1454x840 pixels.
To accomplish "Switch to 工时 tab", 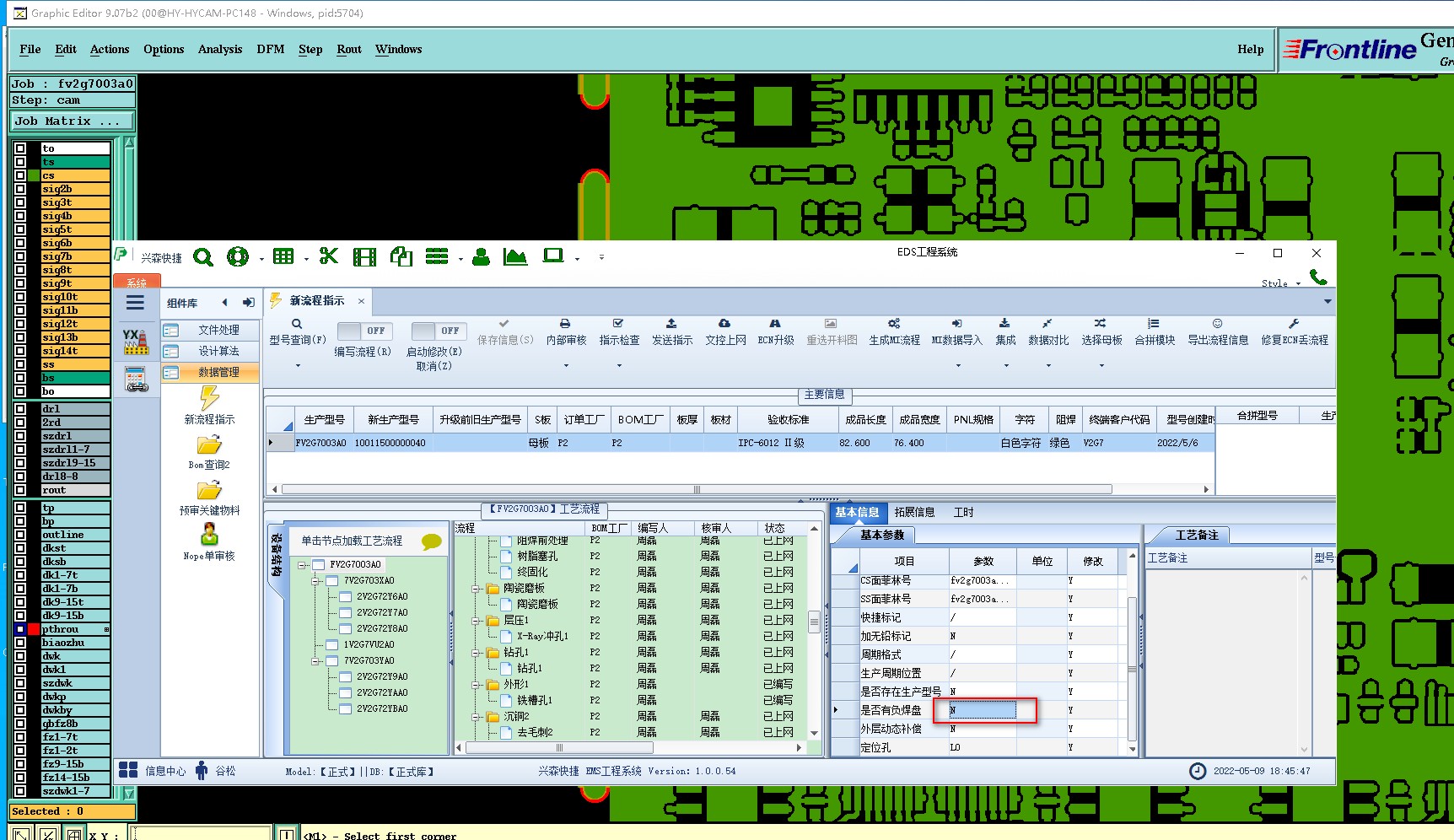I will coord(963,512).
